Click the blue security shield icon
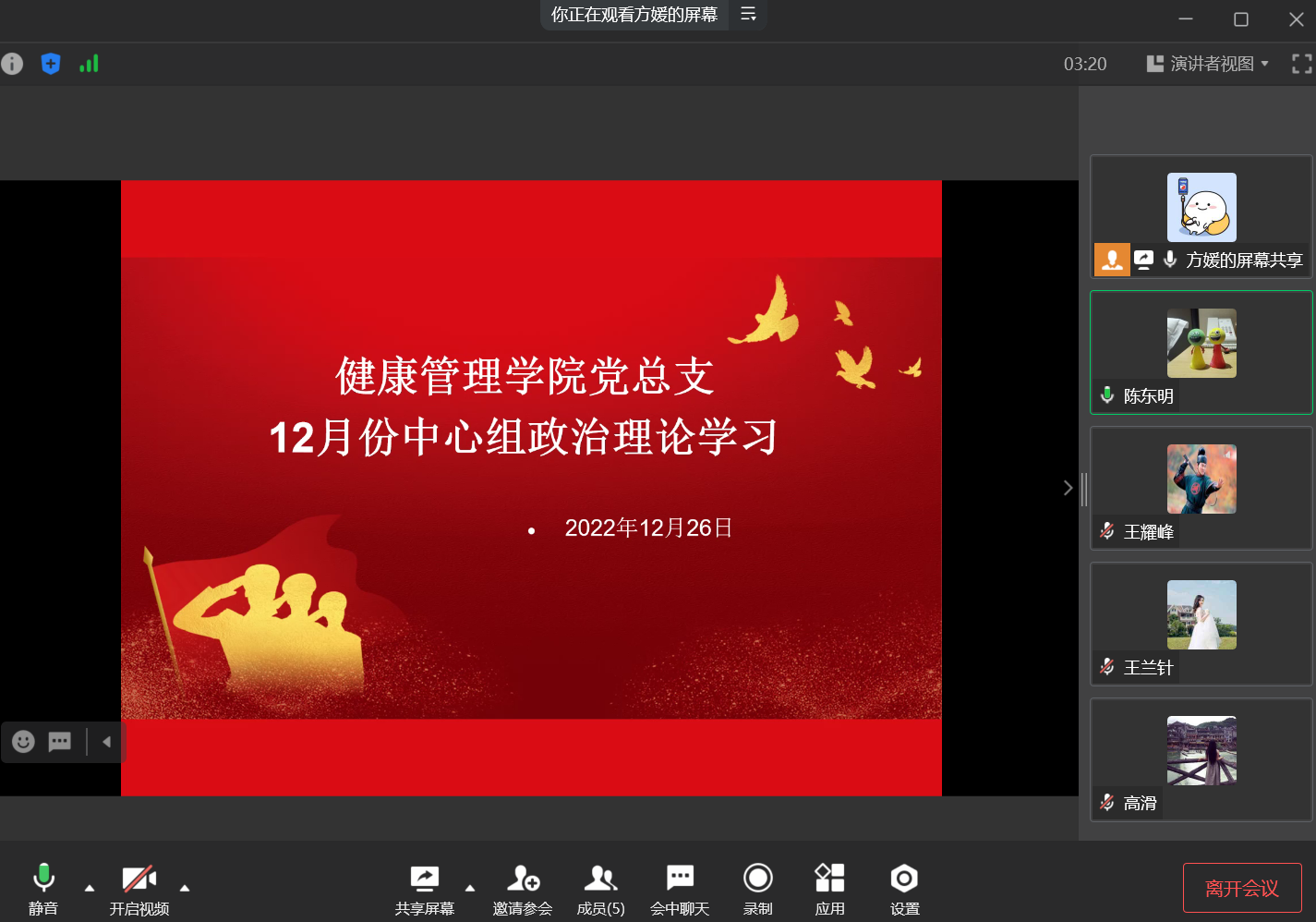This screenshot has height=922, width=1316. pyautogui.click(x=51, y=64)
